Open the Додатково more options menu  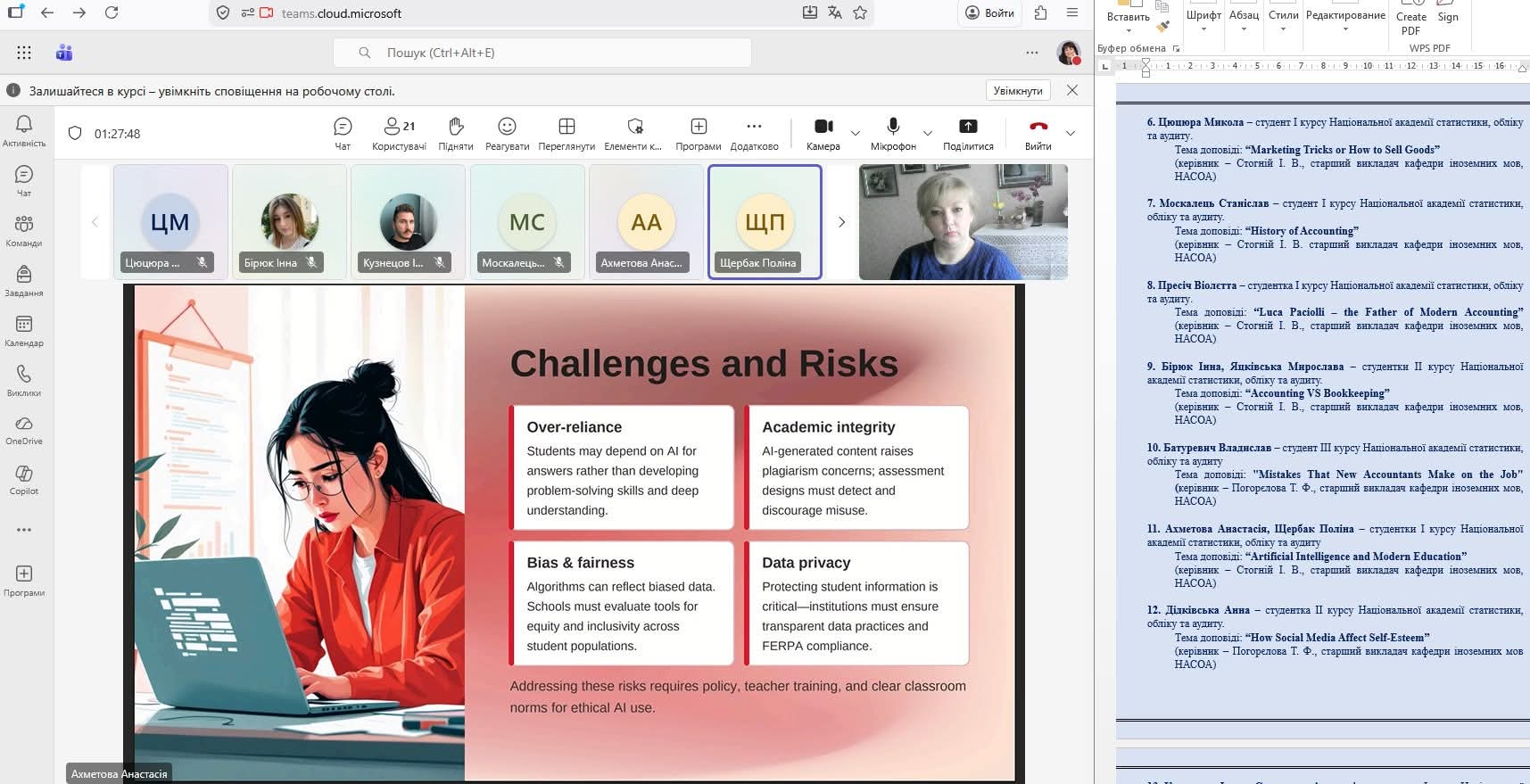click(x=754, y=133)
